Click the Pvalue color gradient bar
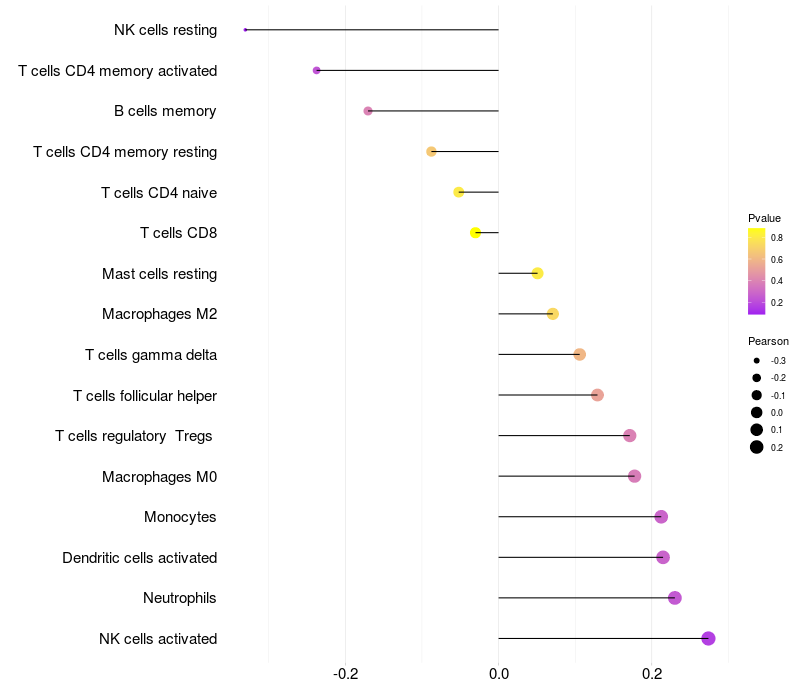The image size is (800, 700). click(x=756, y=271)
